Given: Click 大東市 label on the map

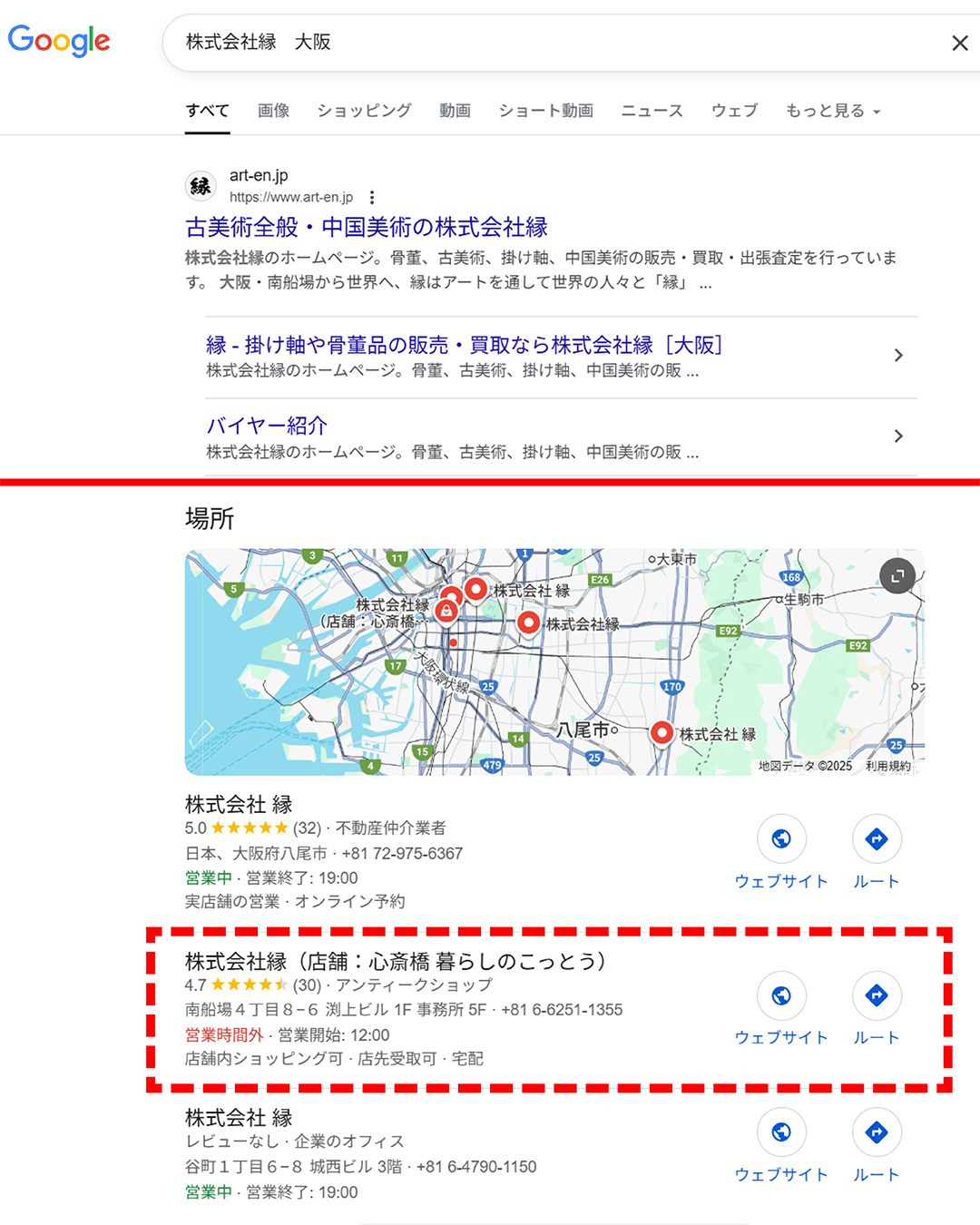Looking at the screenshot, I should 676,559.
